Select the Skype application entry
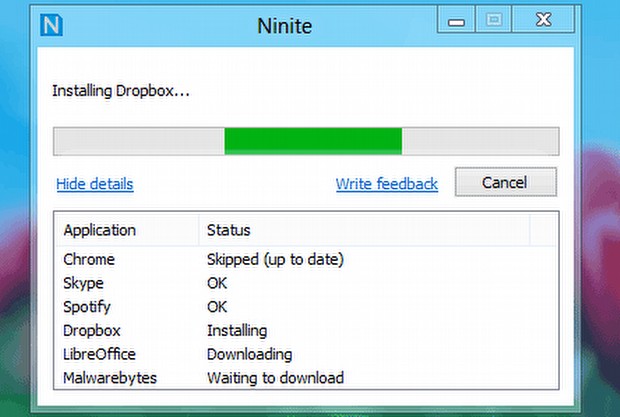The height and width of the screenshot is (417, 620). pyautogui.click(x=83, y=283)
